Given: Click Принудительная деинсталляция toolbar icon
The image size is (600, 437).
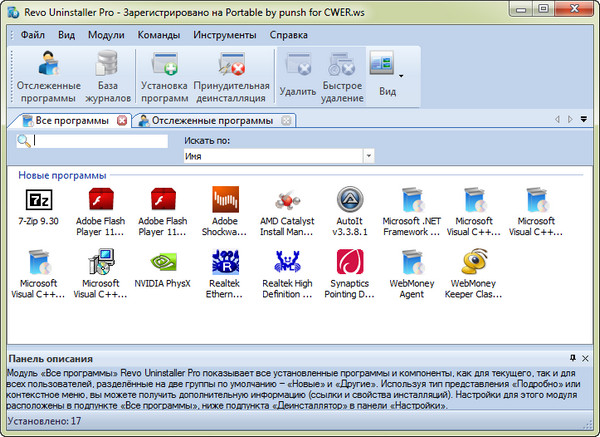Looking at the screenshot, I should pyautogui.click(x=231, y=76).
